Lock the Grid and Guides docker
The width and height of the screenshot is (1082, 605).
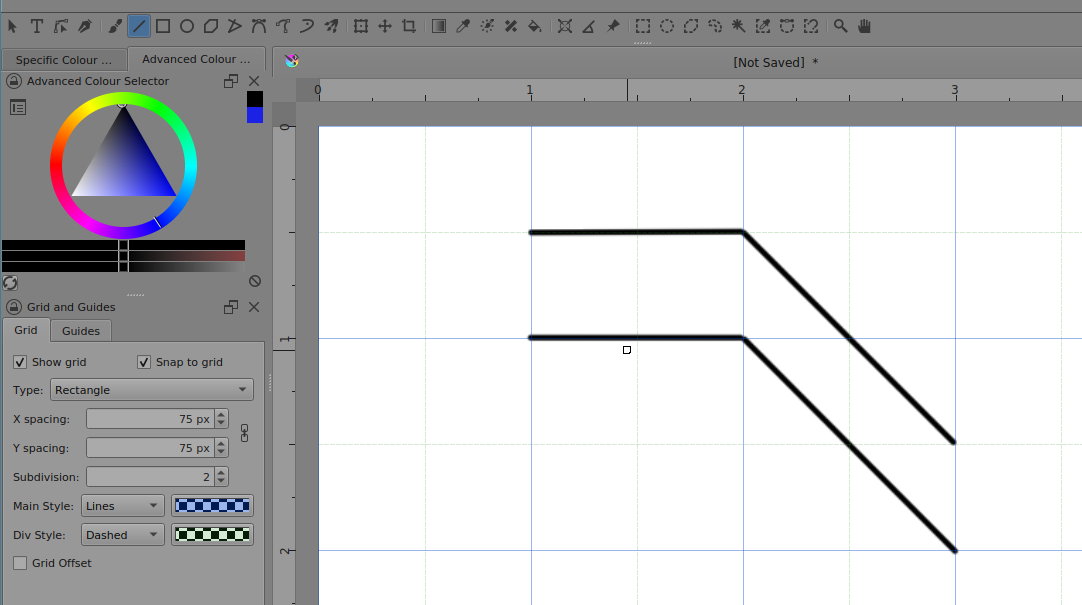point(14,307)
